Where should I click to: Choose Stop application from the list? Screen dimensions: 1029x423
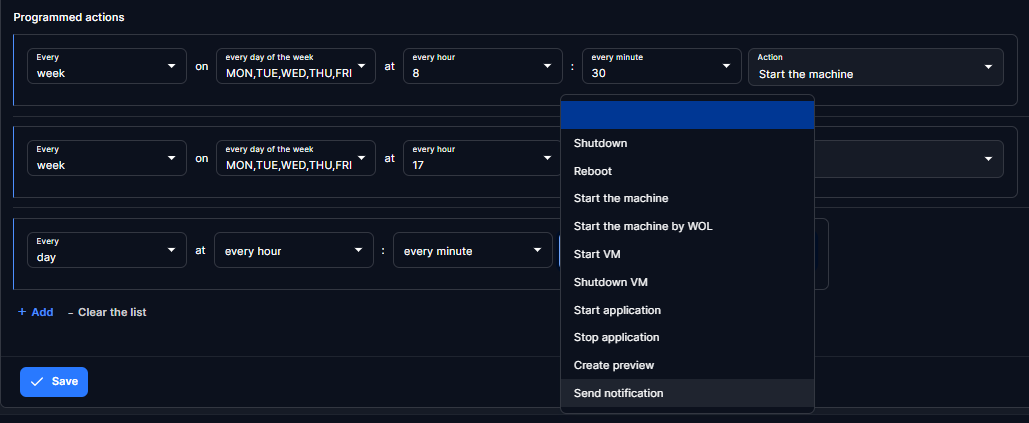[x=687, y=337]
